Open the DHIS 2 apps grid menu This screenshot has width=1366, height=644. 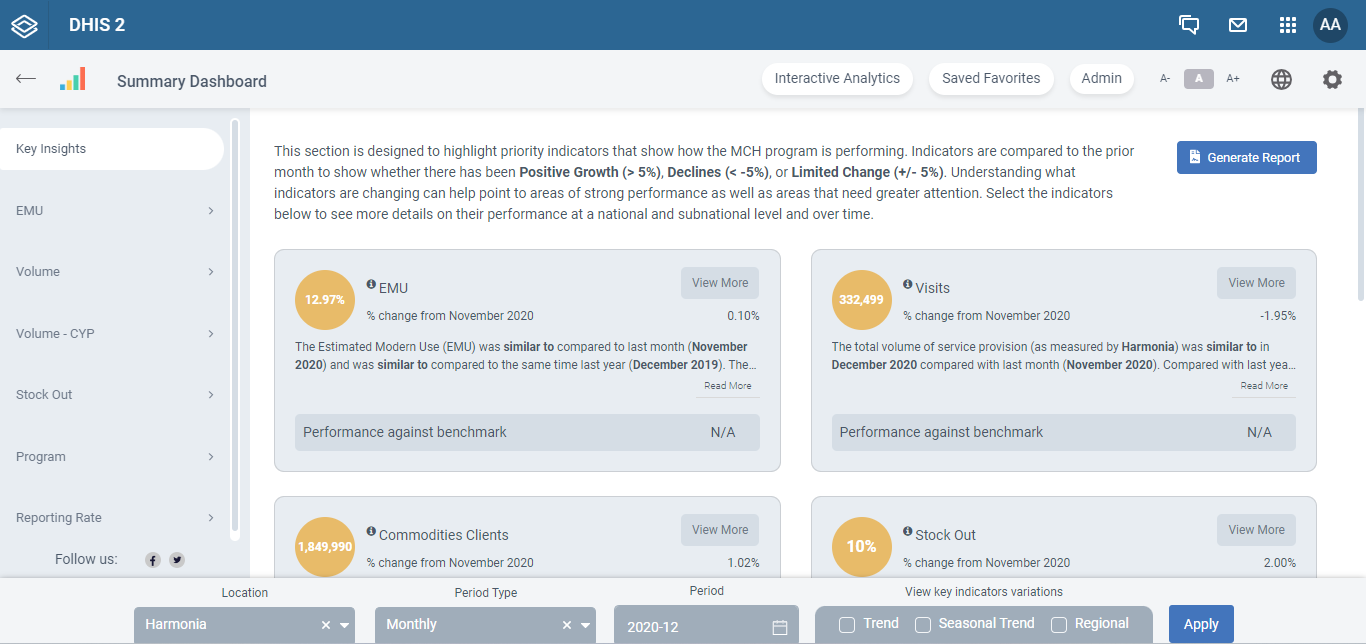click(1287, 25)
